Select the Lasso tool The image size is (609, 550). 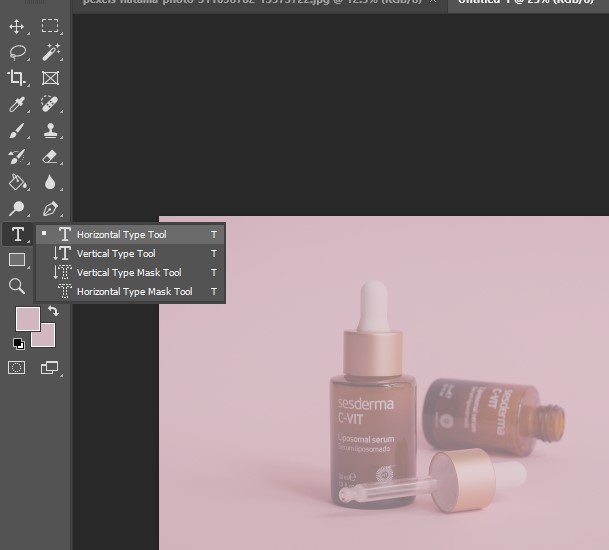(17, 52)
